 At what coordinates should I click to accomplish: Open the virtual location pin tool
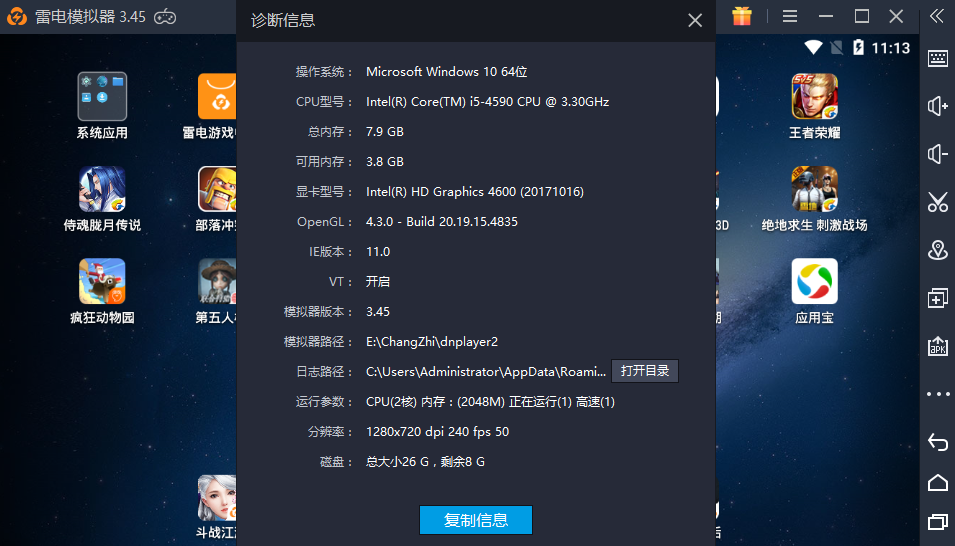937,250
